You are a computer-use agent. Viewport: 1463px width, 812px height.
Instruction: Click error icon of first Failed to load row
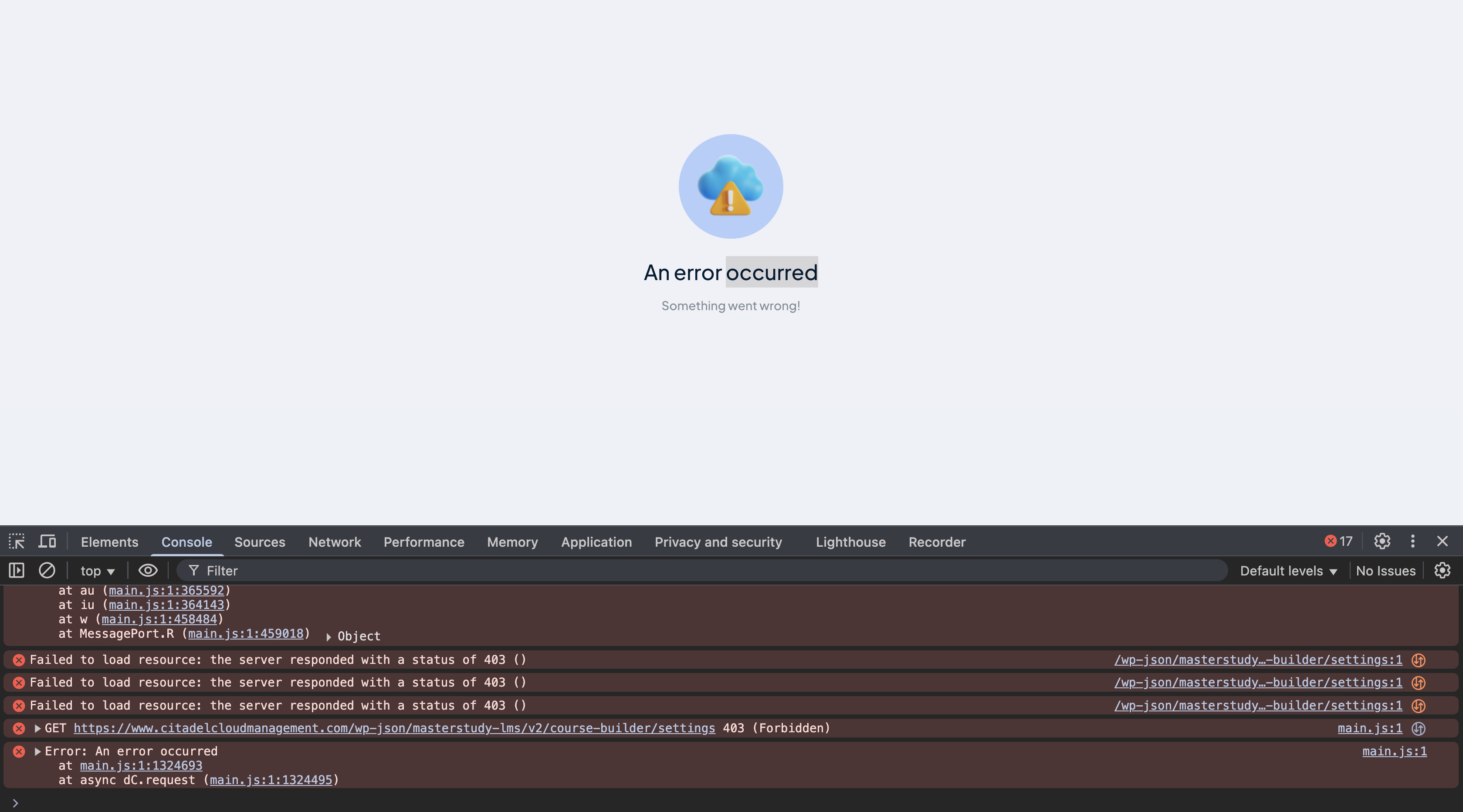[19, 660]
